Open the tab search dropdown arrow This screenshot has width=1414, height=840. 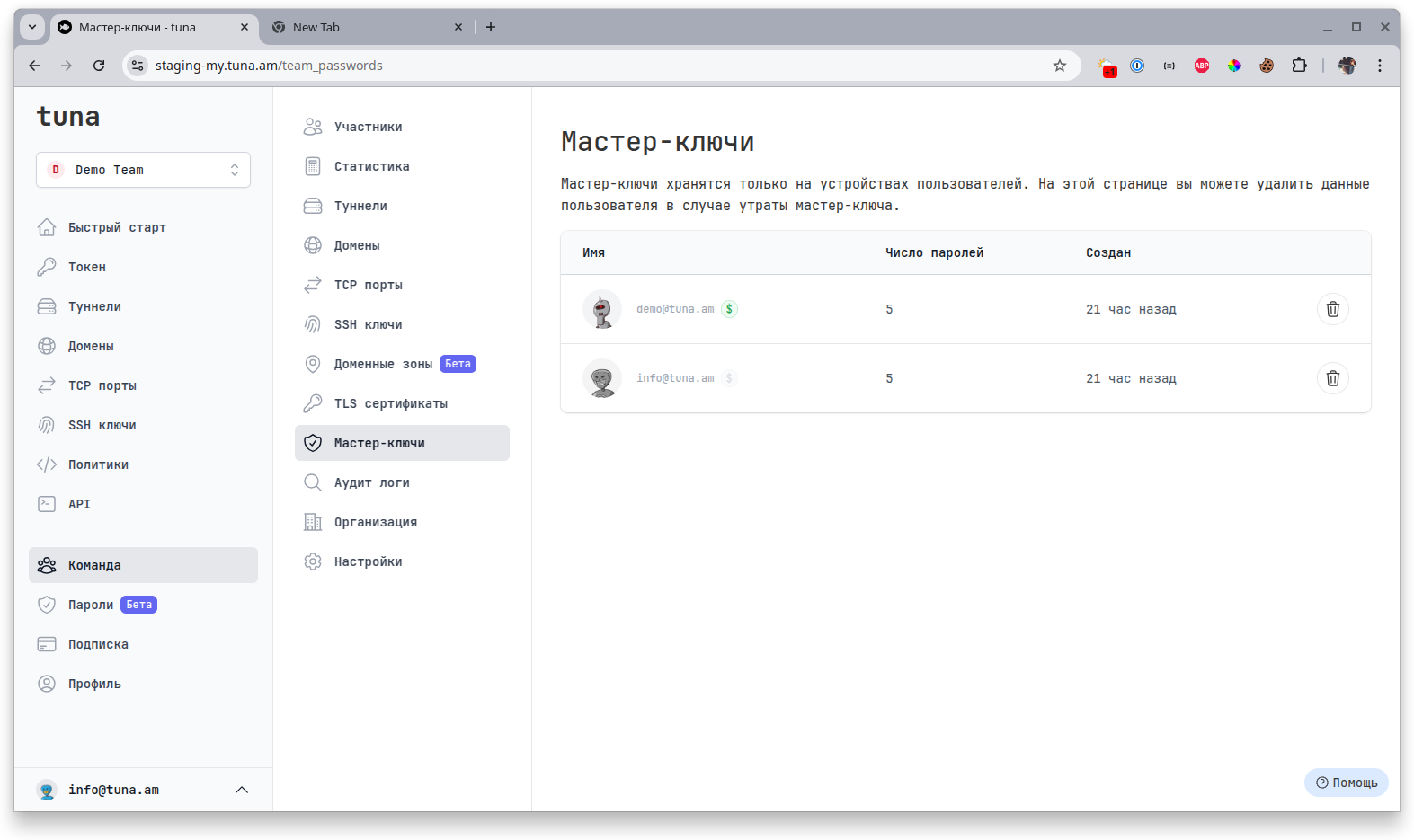point(32,27)
